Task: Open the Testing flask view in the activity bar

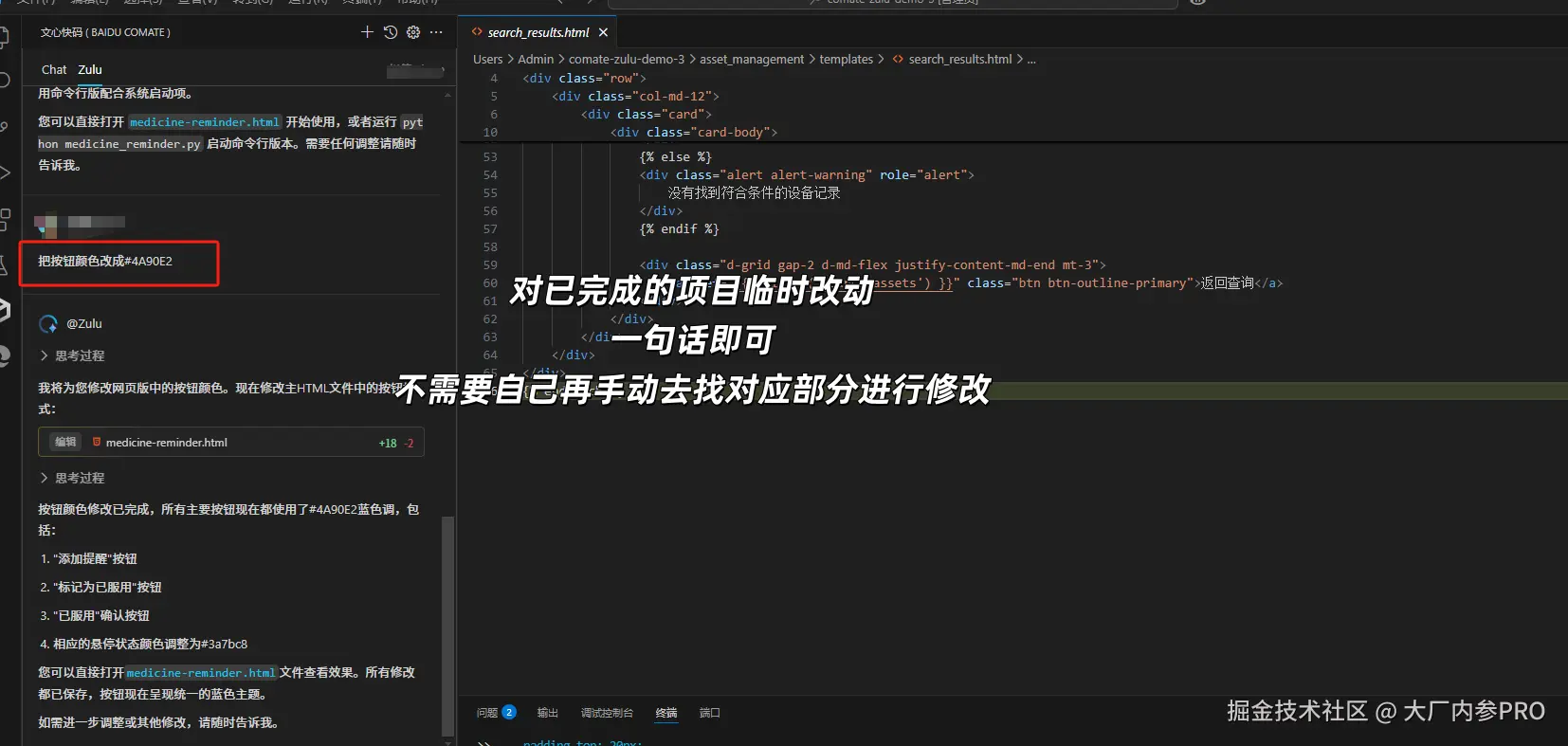Action: 5,265
